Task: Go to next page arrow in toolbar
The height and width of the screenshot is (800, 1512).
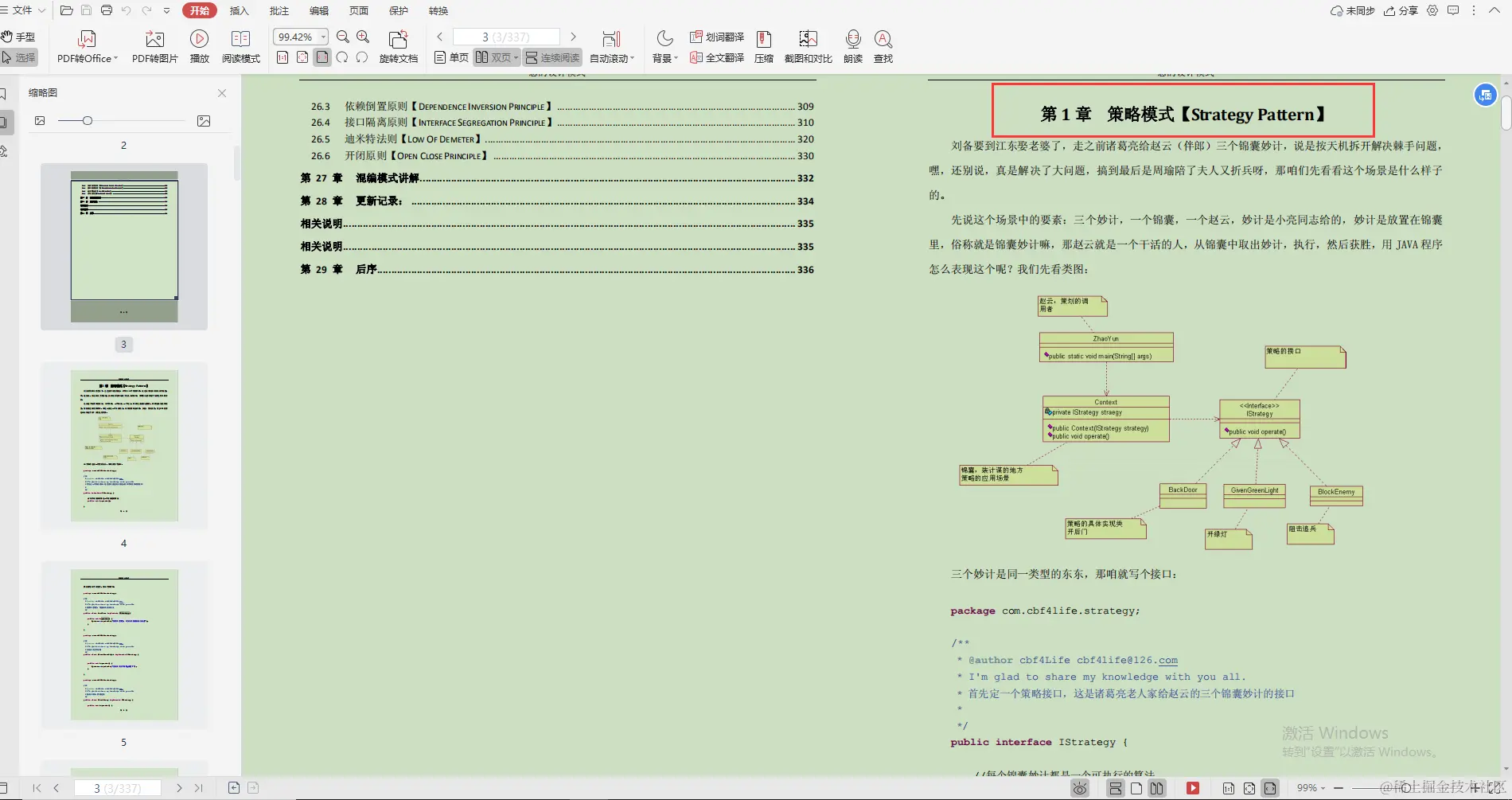Action: 573,37
